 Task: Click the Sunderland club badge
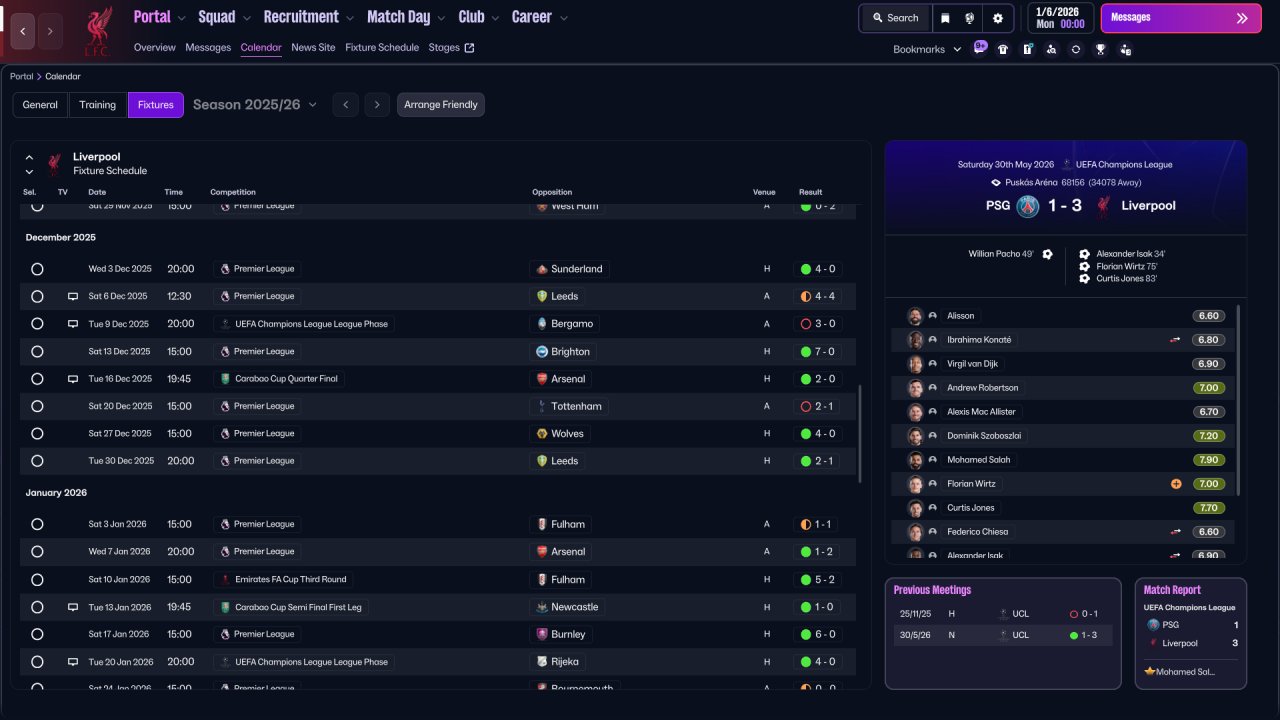[x=542, y=269]
